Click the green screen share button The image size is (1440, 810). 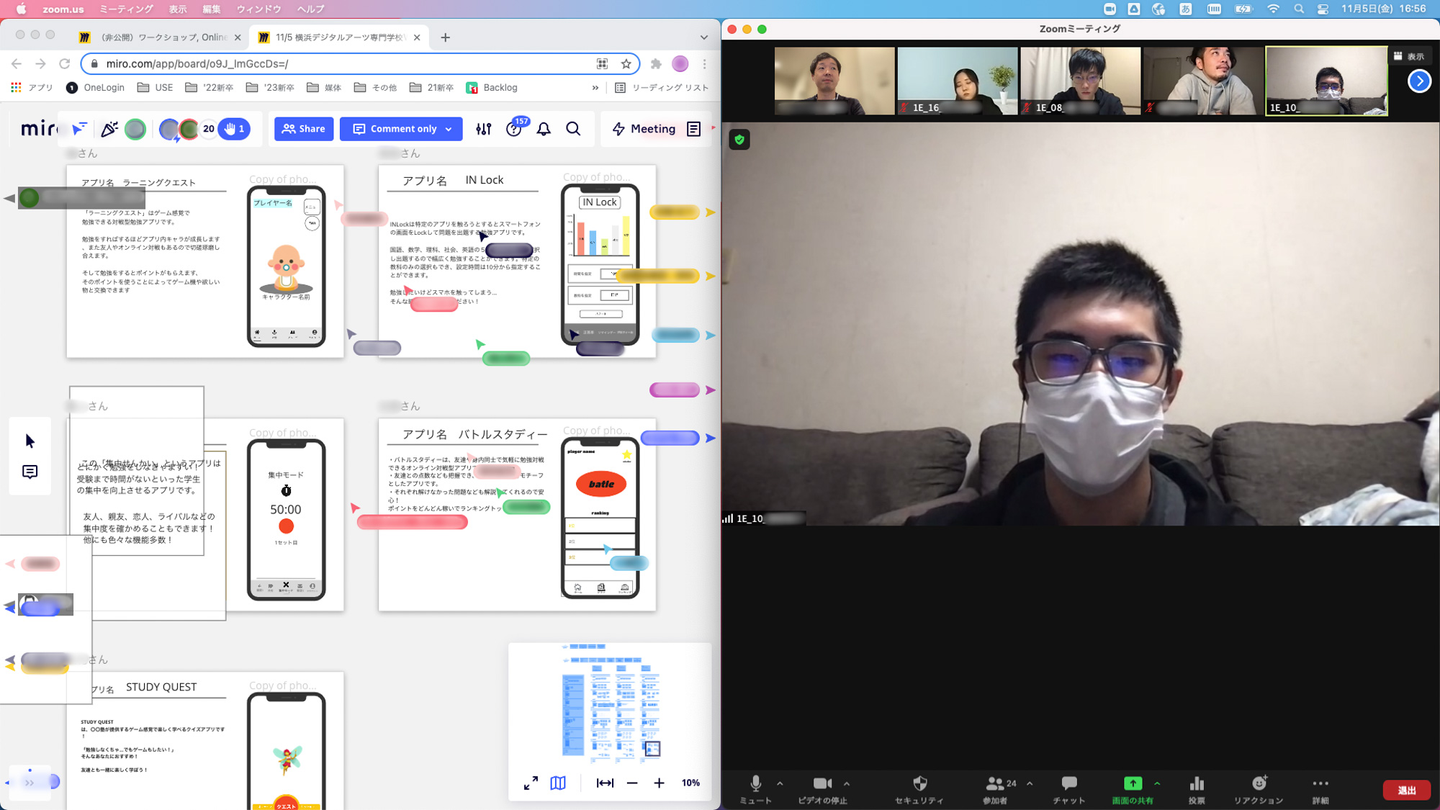[x=1132, y=789]
